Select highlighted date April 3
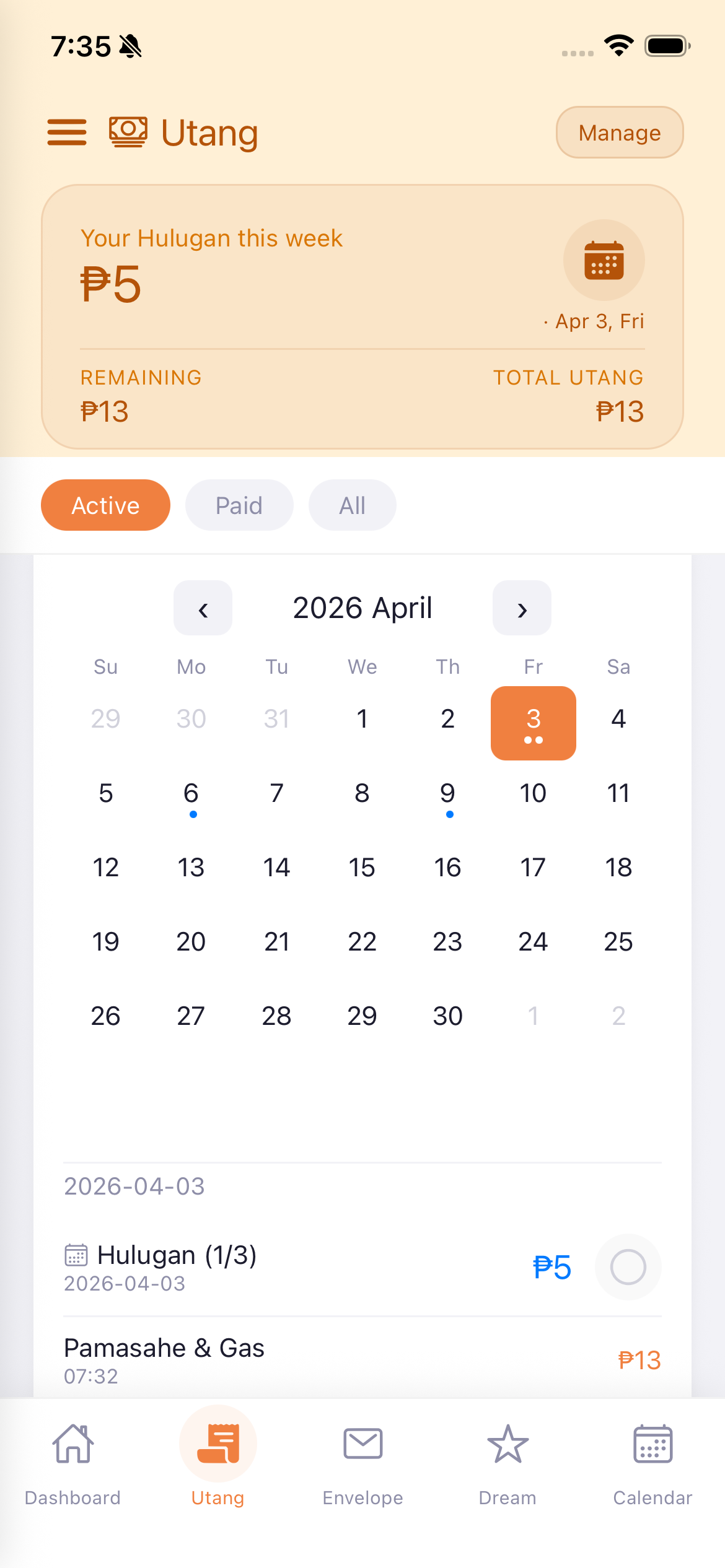Viewport: 725px width, 1568px height. pos(533,723)
